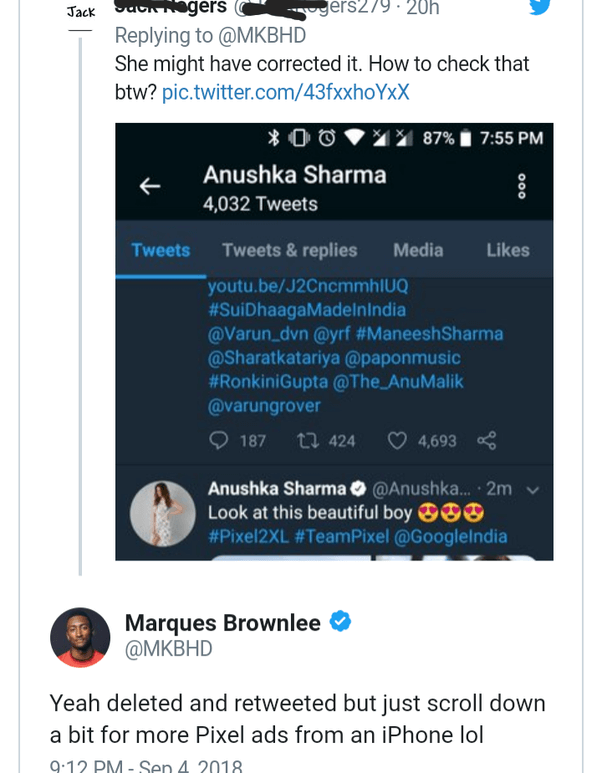Screen dimensions: 602x773
Task: Click the Bluetooth icon in status bar
Action: (x=274, y=138)
